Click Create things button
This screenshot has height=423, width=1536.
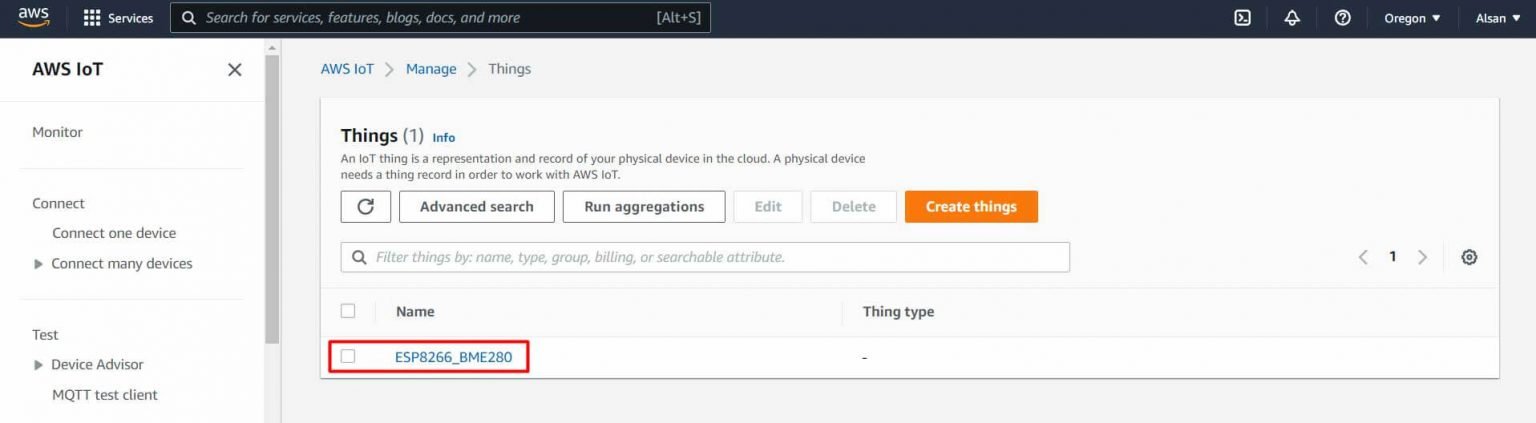click(x=971, y=206)
